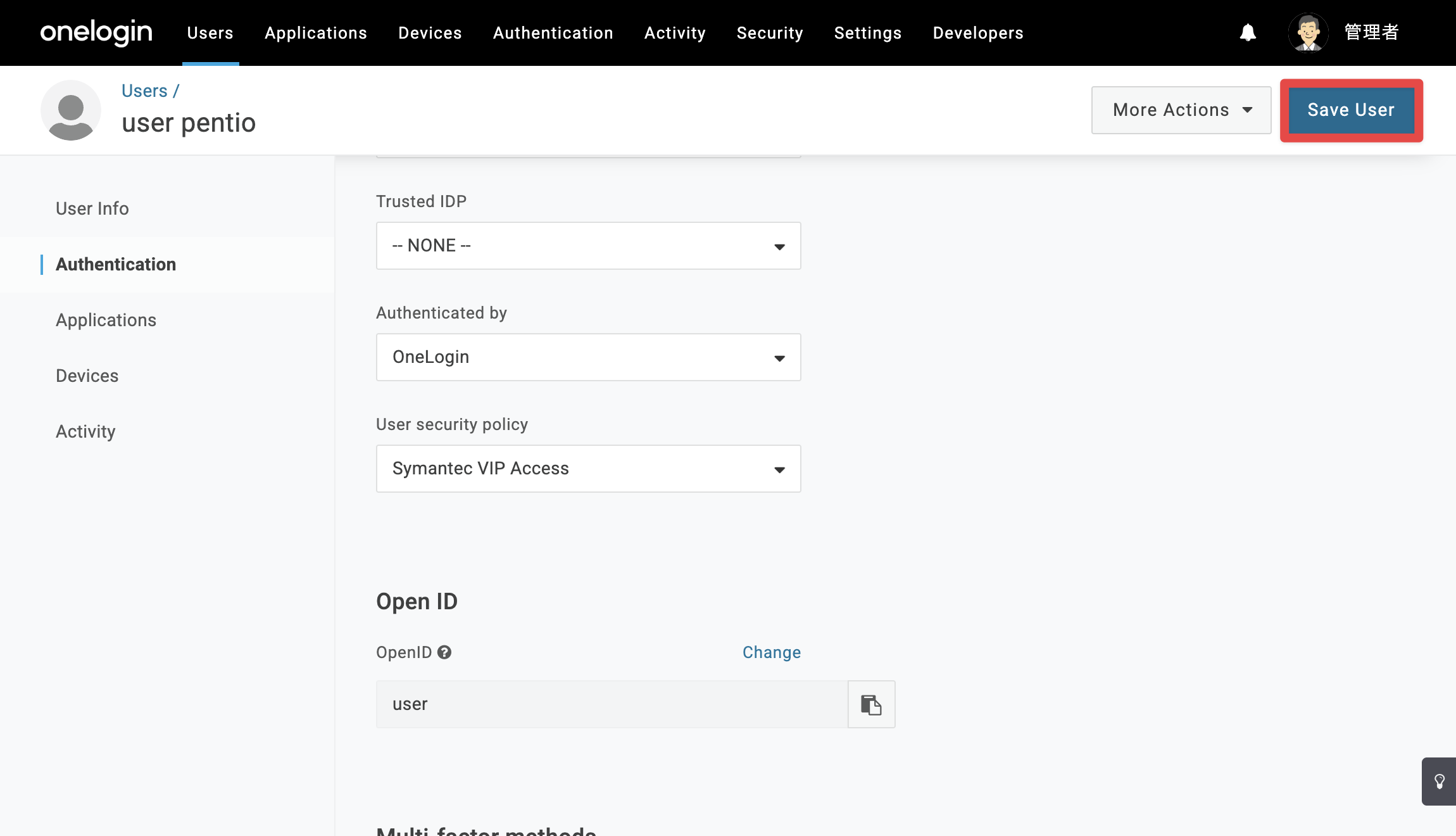The width and height of the screenshot is (1456, 836).
Task: Click the user pentio heading
Action: (x=189, y=123)
